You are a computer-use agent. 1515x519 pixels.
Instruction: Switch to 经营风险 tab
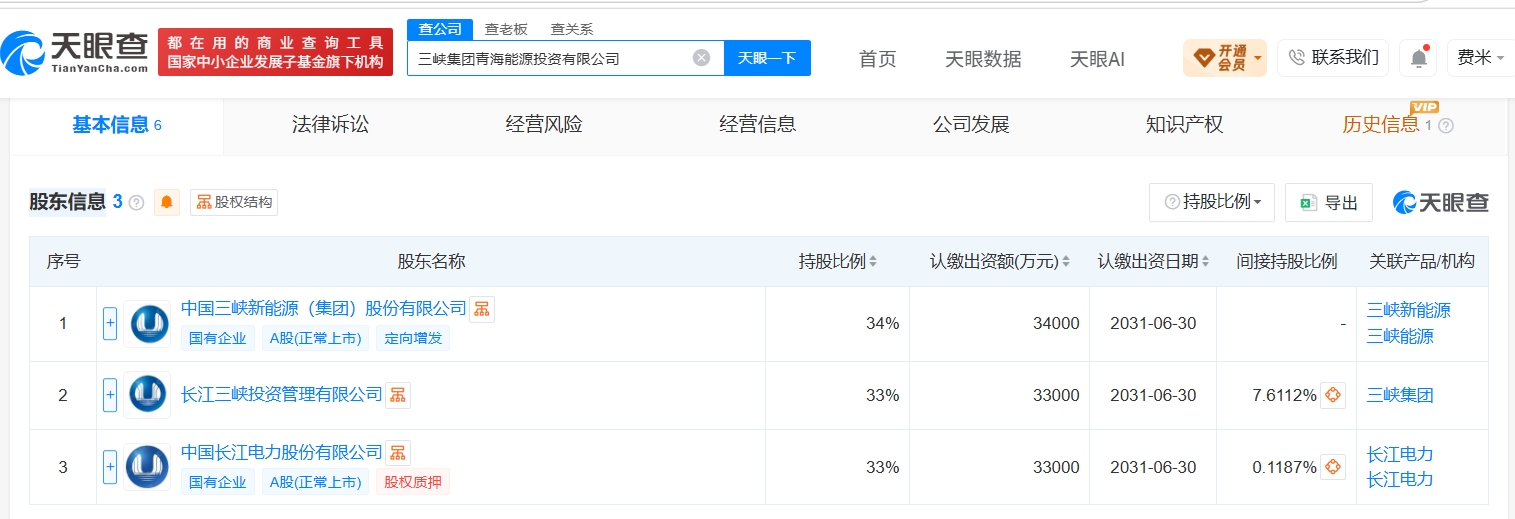click(x=544, y=125)
